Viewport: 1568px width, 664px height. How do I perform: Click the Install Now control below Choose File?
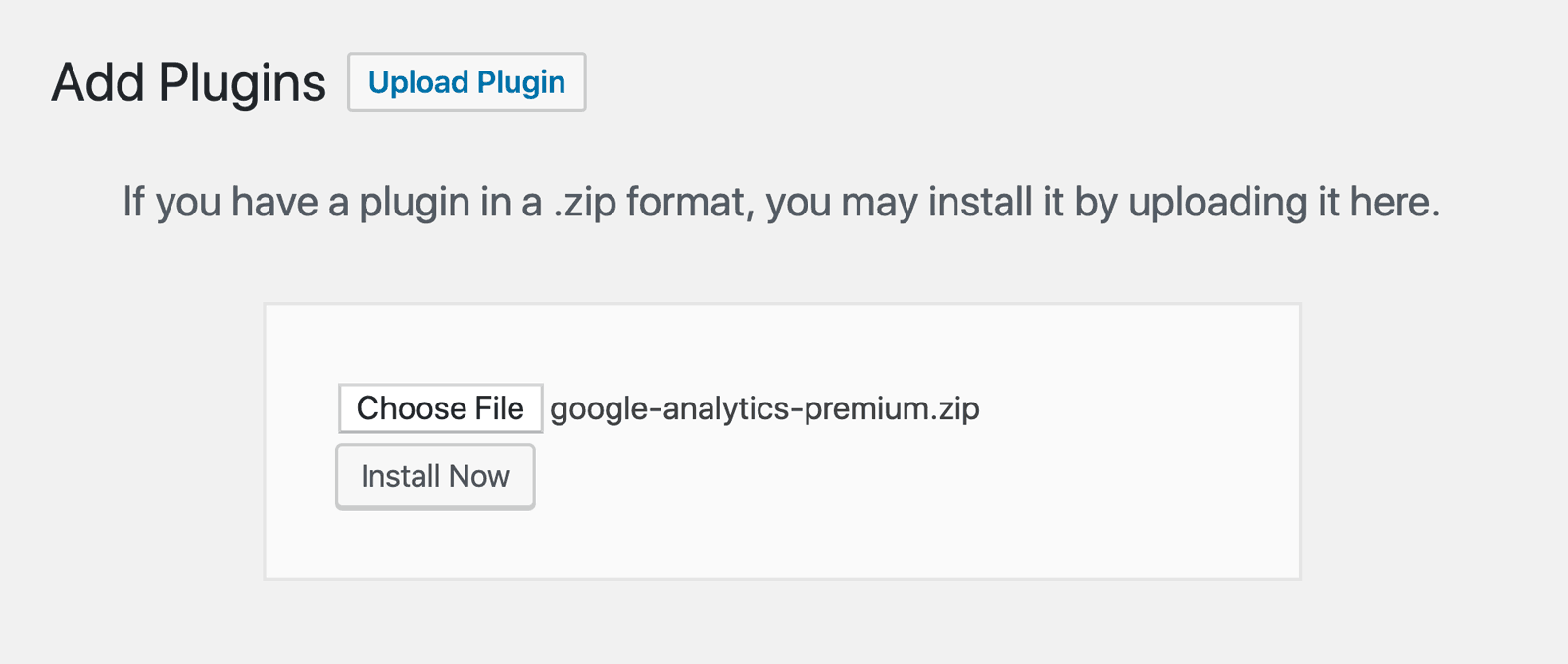(435, 475)
